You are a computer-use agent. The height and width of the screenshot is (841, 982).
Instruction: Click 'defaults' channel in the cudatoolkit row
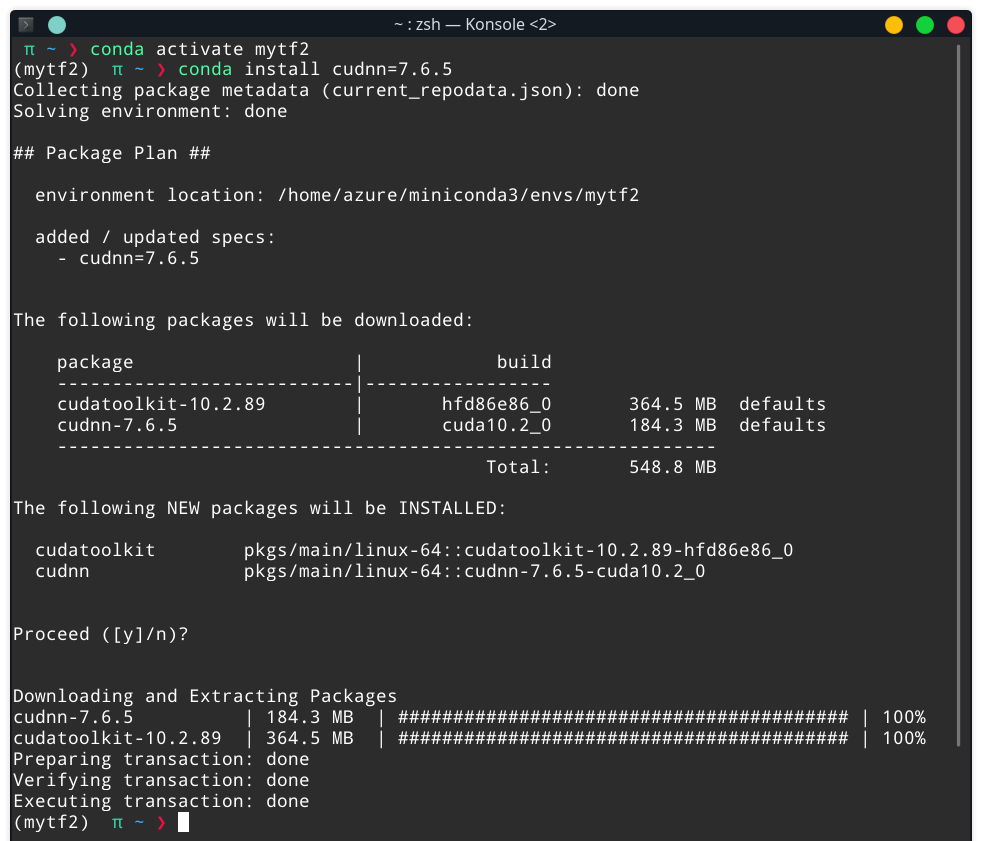pyautogui.click(x=782, y=405)
